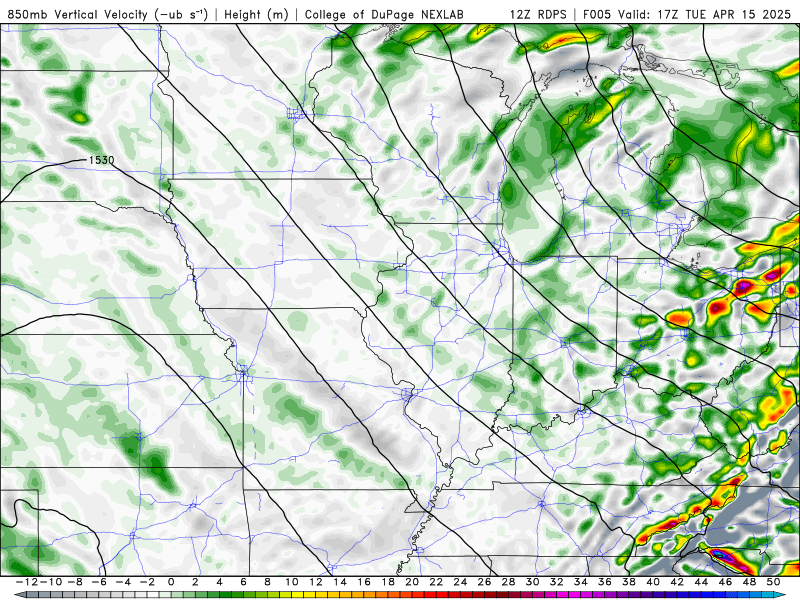Click the "12Z RDPS" model run label

click(x=538, y=14)
